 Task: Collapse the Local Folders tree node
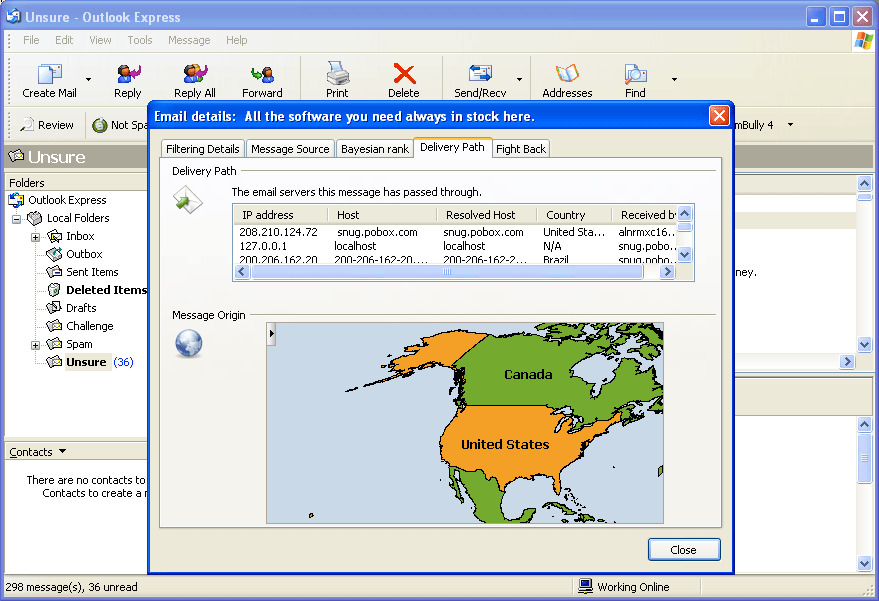(17, 219)
